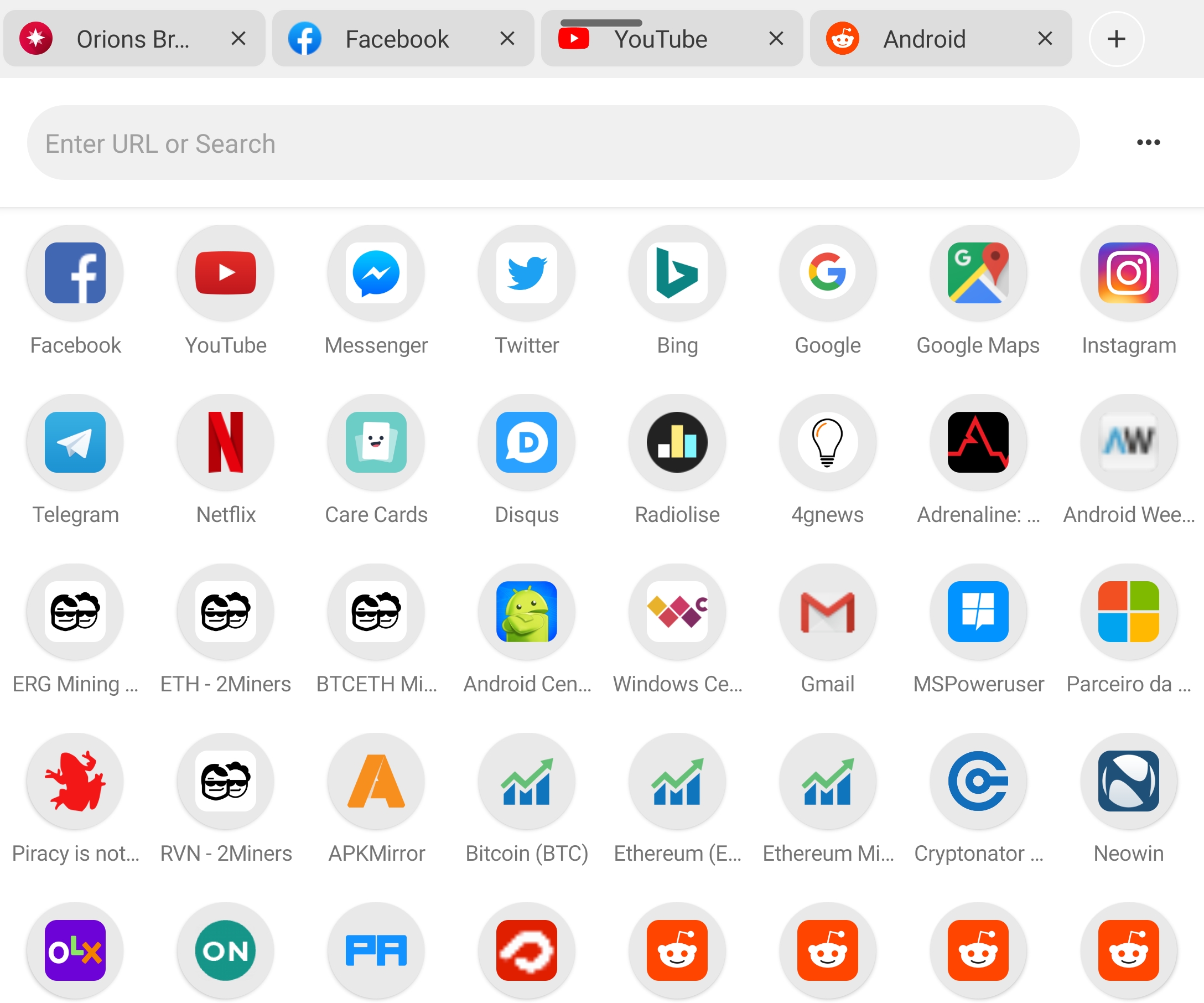The image size is (1204, 1003).
Task: Switch to the Orions Br... tab
Action: click(133, 38)
